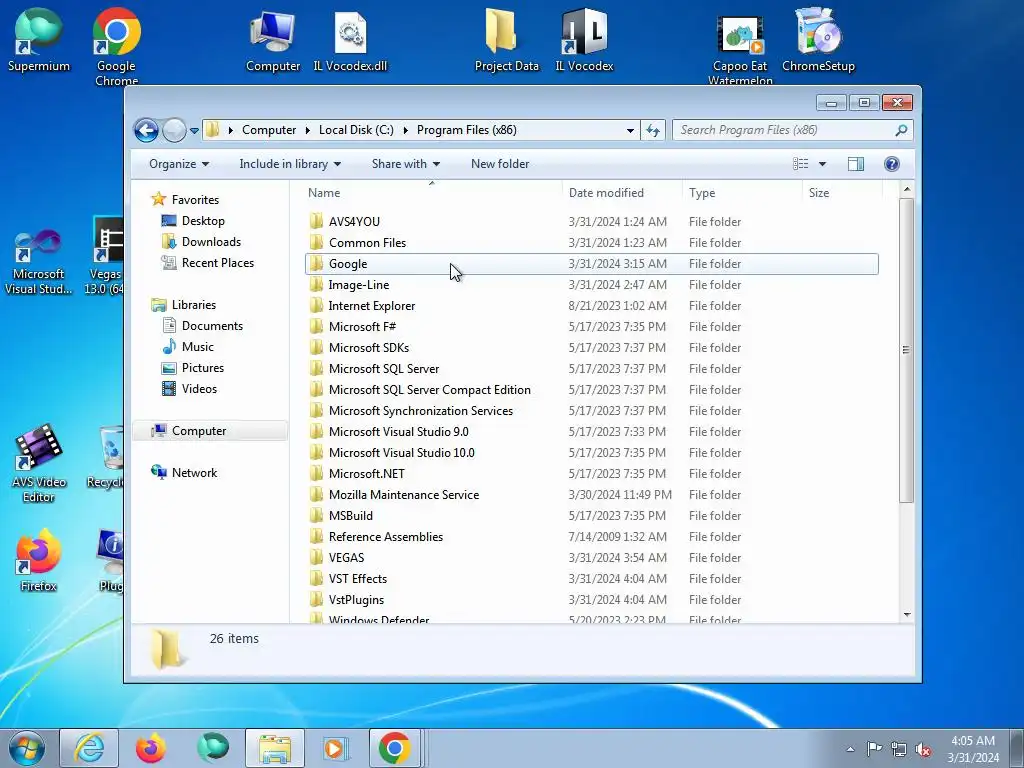Click the Explorer Forward navigation button

[x=174, y=131]
